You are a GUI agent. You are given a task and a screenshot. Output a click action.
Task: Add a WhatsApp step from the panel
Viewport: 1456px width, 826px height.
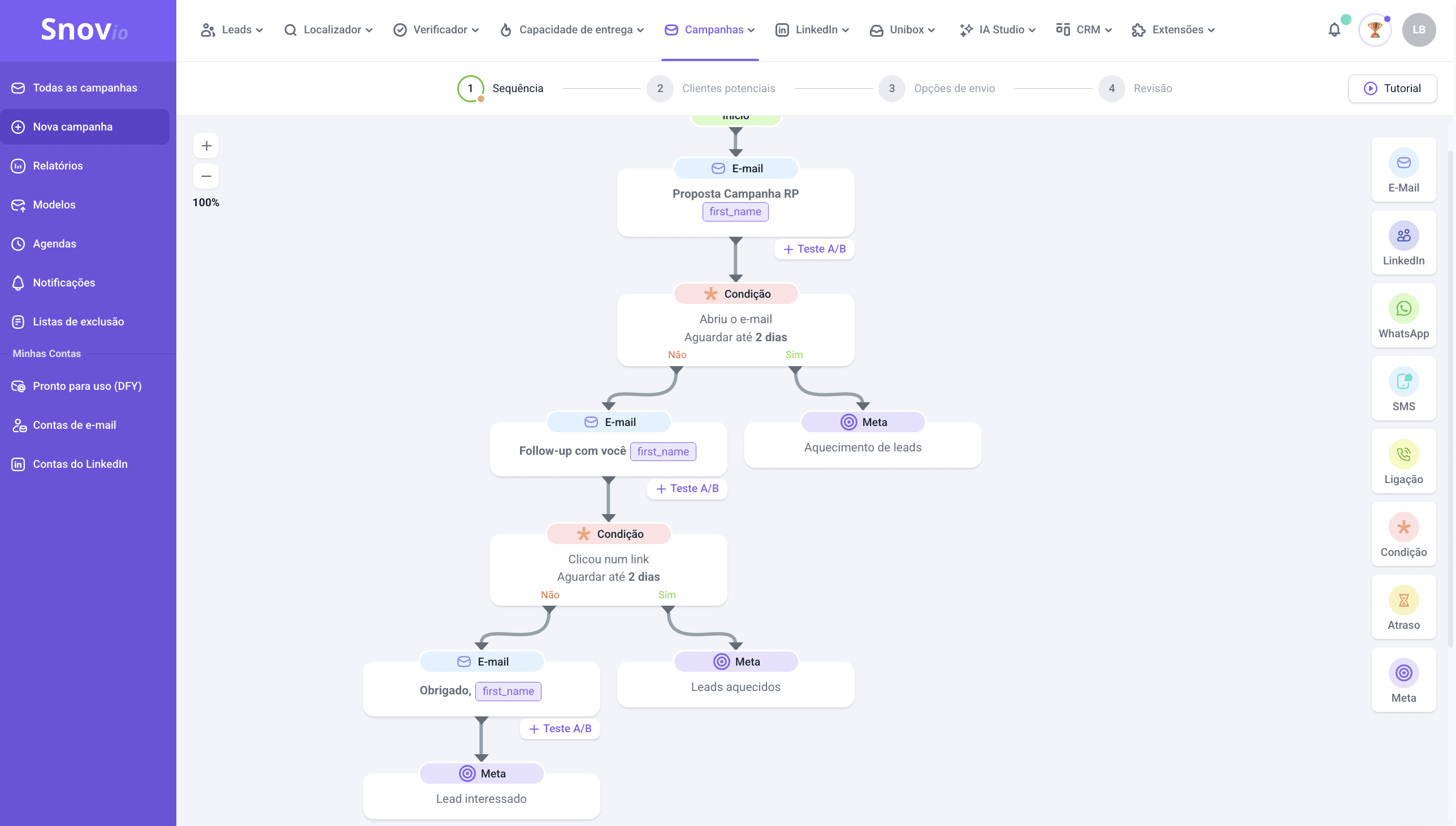[1403, 315]
